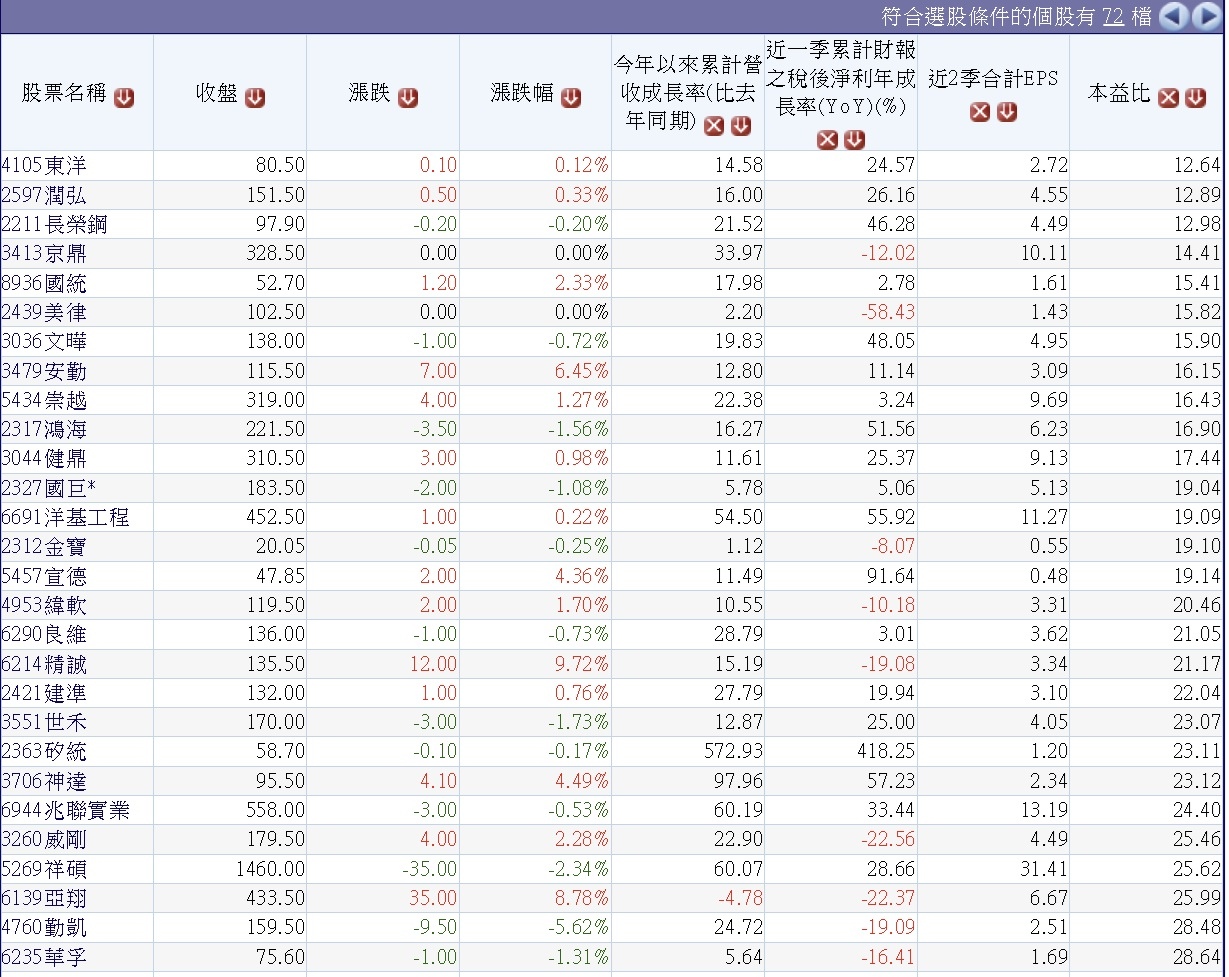Open stock 2597潤弘
1229x977 pixels.
44,195
